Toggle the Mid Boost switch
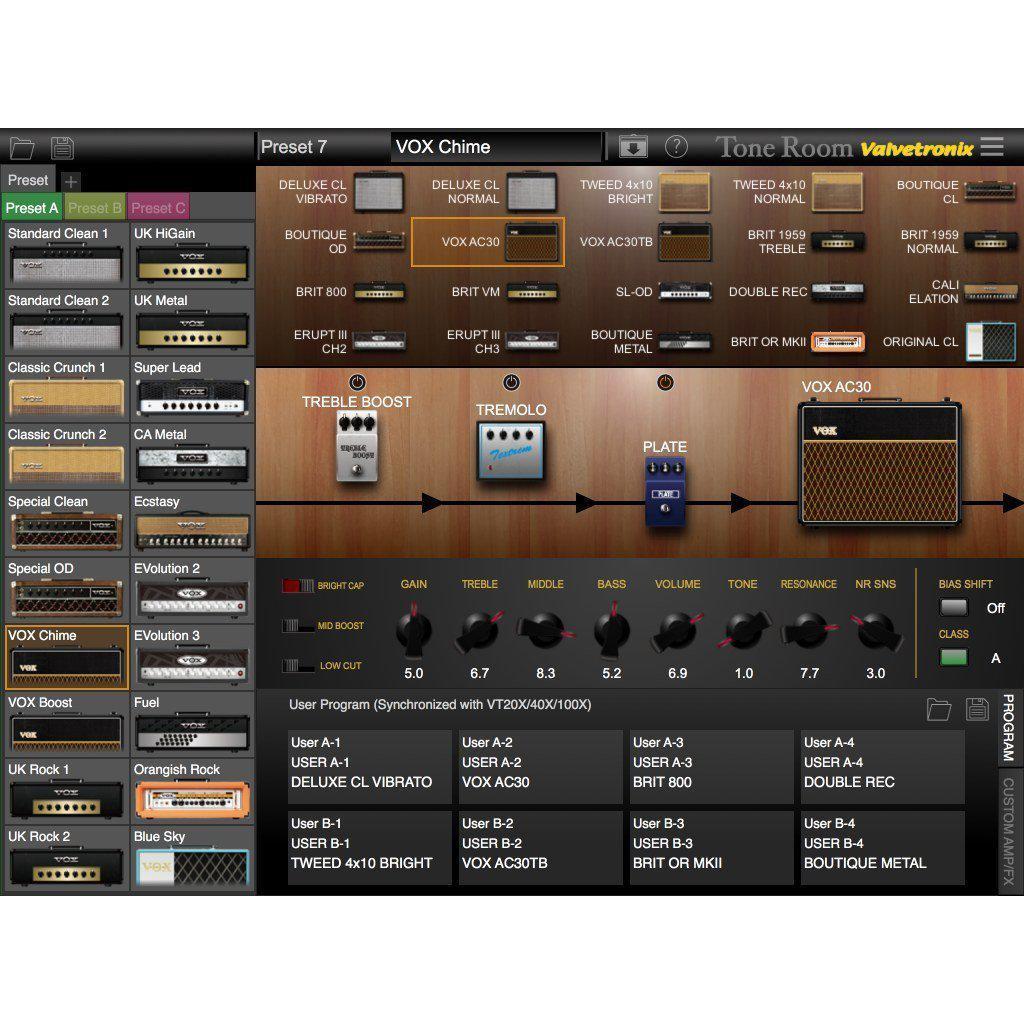Image resolution: width=1024 pixels, height=1024 pixels. (298, 626)
